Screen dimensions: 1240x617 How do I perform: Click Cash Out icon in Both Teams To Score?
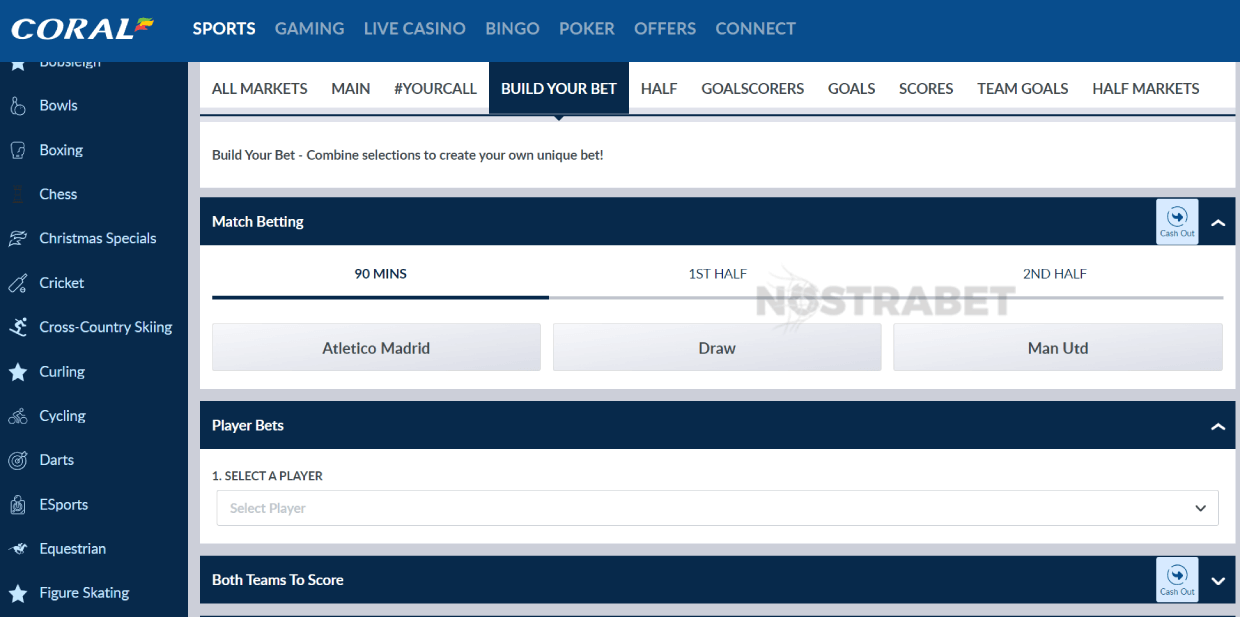point(1177,579)
